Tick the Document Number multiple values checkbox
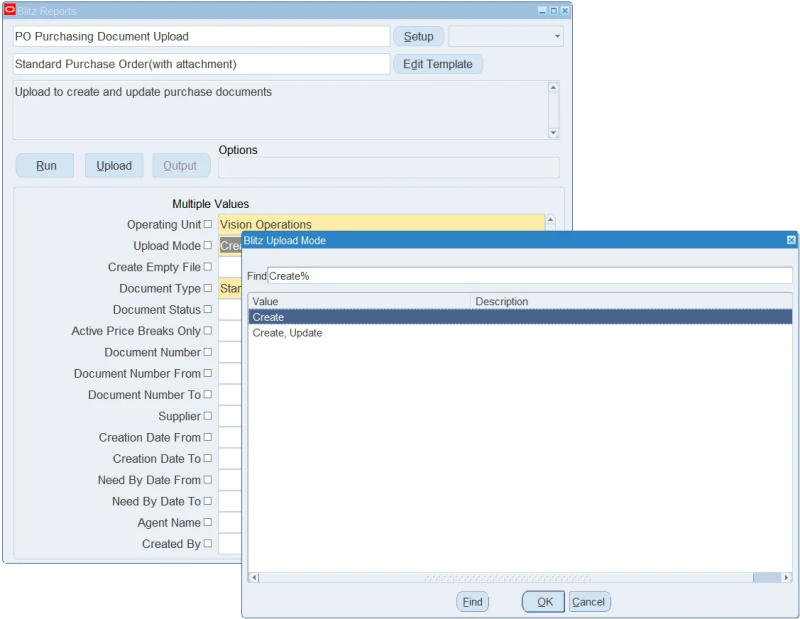This screenshot has width=800, height=619. (208, 352)
